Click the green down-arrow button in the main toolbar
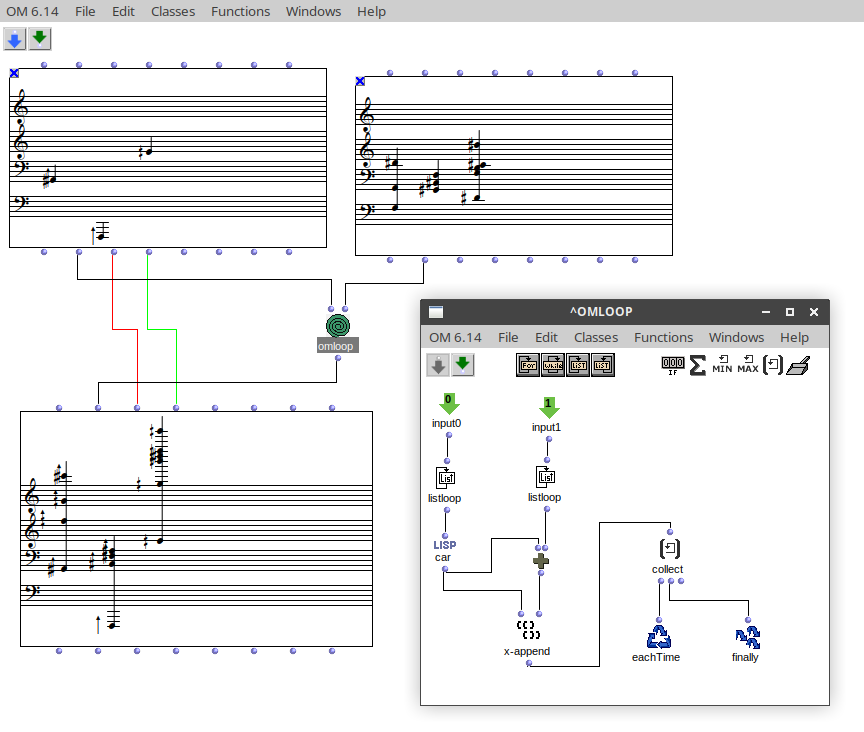Image resolution: width=864 pixels, height=732 pixels. [40, 39]
